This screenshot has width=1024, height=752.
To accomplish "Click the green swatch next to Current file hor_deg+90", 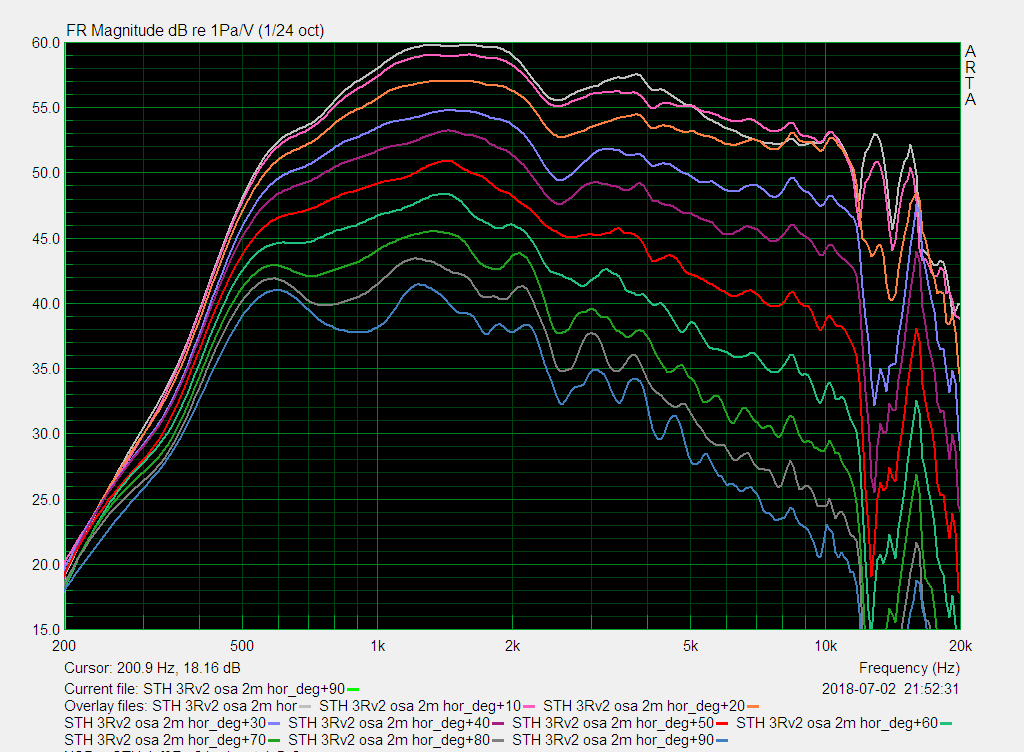I will 353,689.
